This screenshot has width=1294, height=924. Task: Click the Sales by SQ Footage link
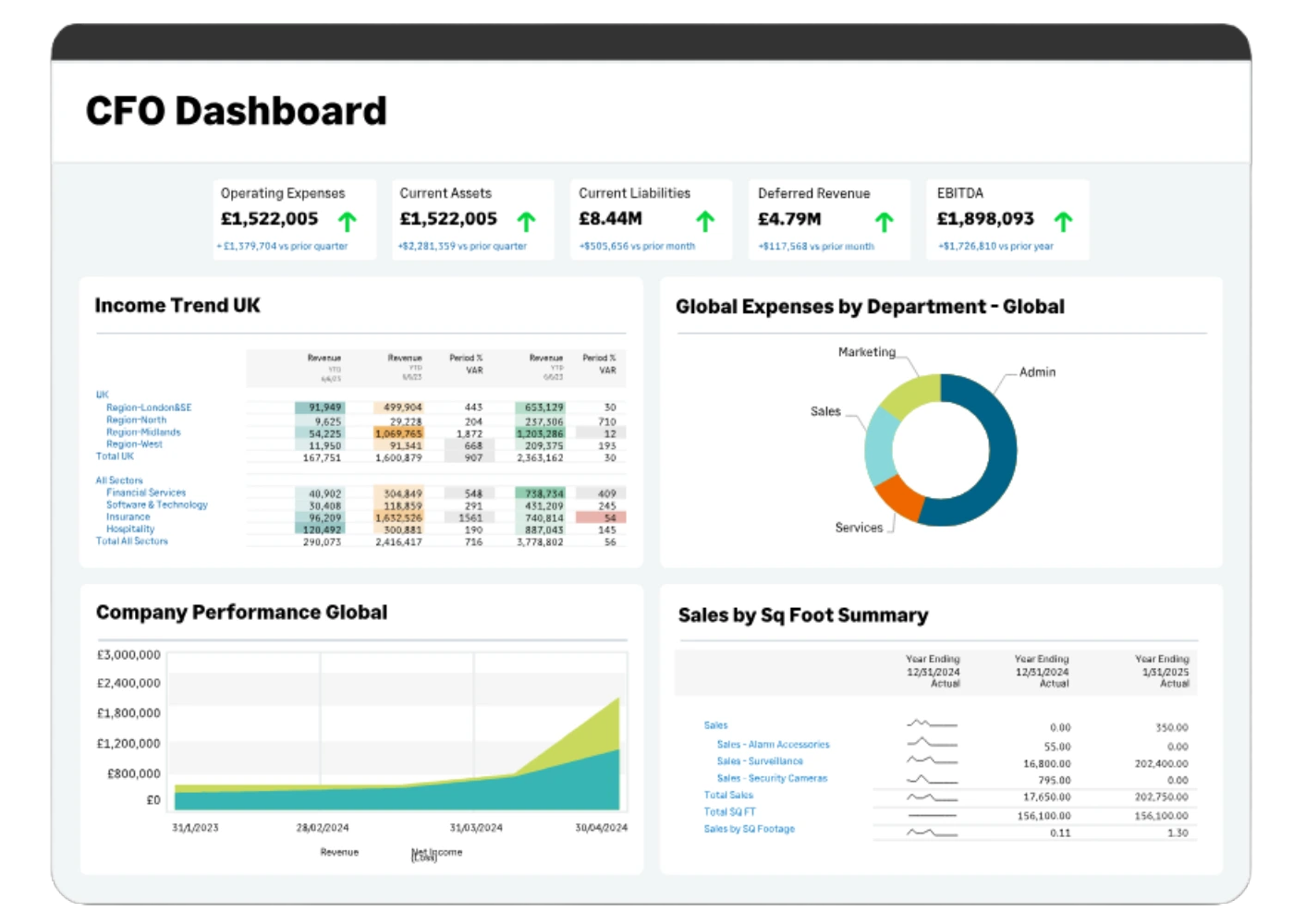[750, 829]
